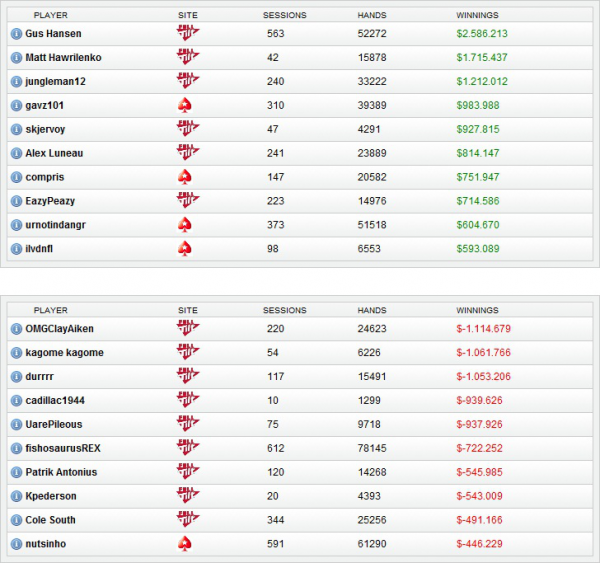Screen dimensions: 600x563
Task: Click the PLAYER header in losers table
Action: 50,311
